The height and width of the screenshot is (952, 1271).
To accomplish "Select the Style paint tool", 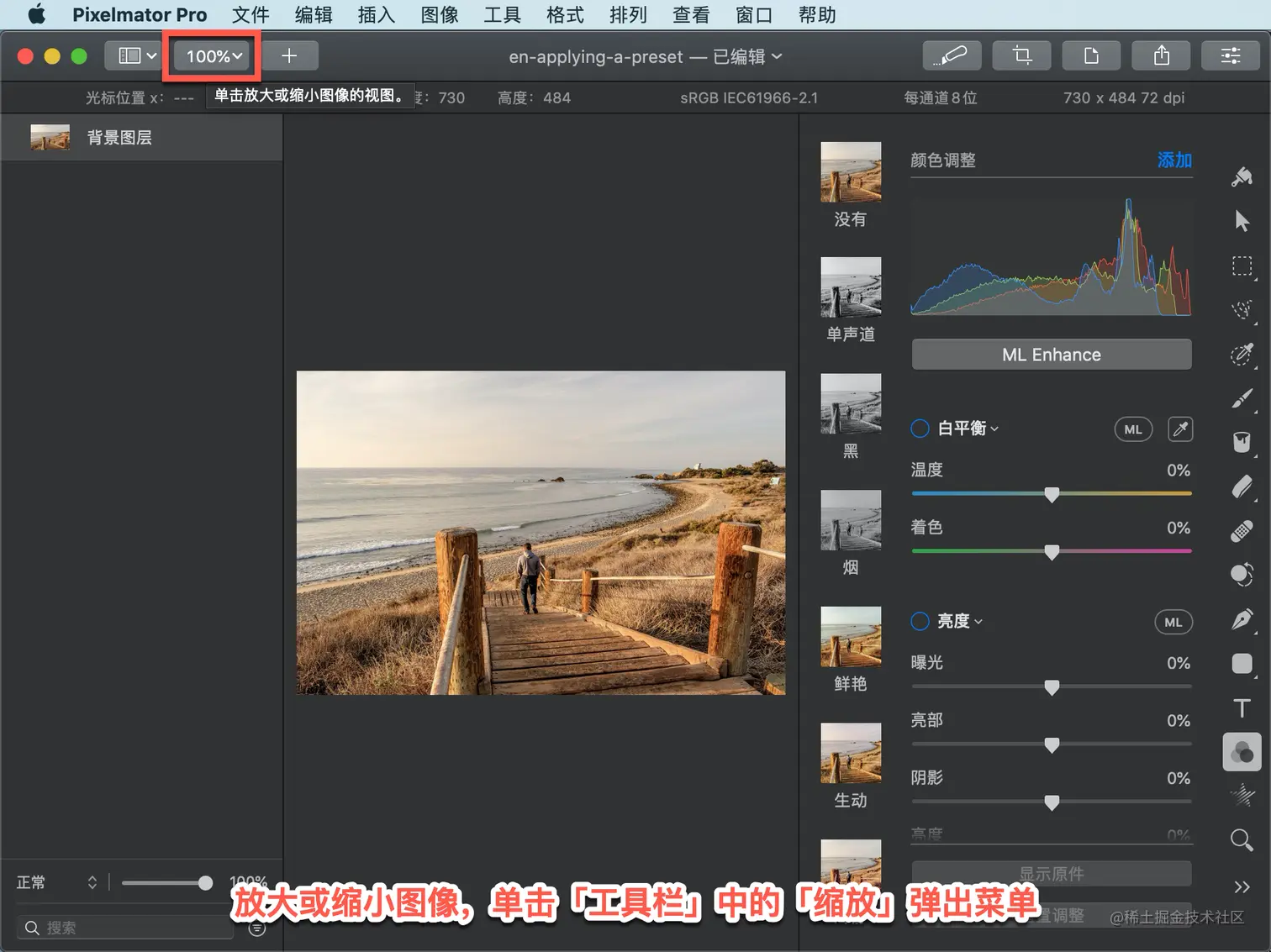I will coord(1242,176).
